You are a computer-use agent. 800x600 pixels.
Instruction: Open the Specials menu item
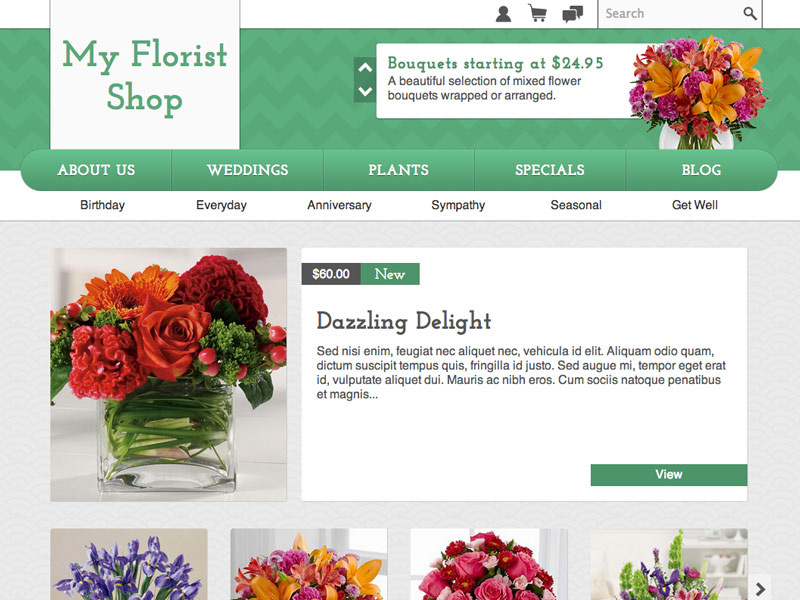(549, 170)
